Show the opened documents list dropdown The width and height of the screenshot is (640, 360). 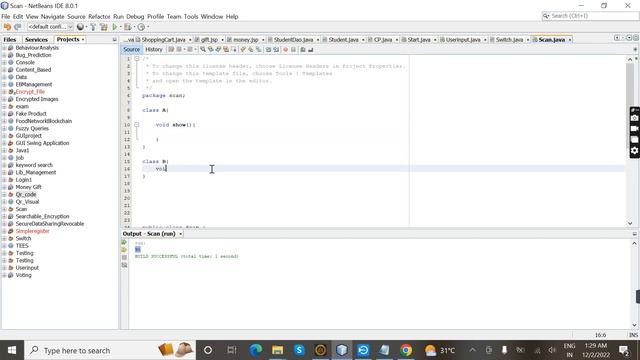point(629,38)
